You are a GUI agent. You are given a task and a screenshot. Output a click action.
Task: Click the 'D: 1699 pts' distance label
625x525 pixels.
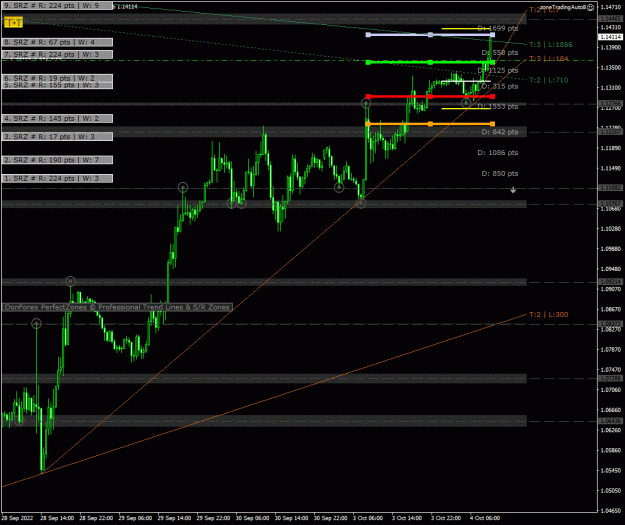pos(498,28)
